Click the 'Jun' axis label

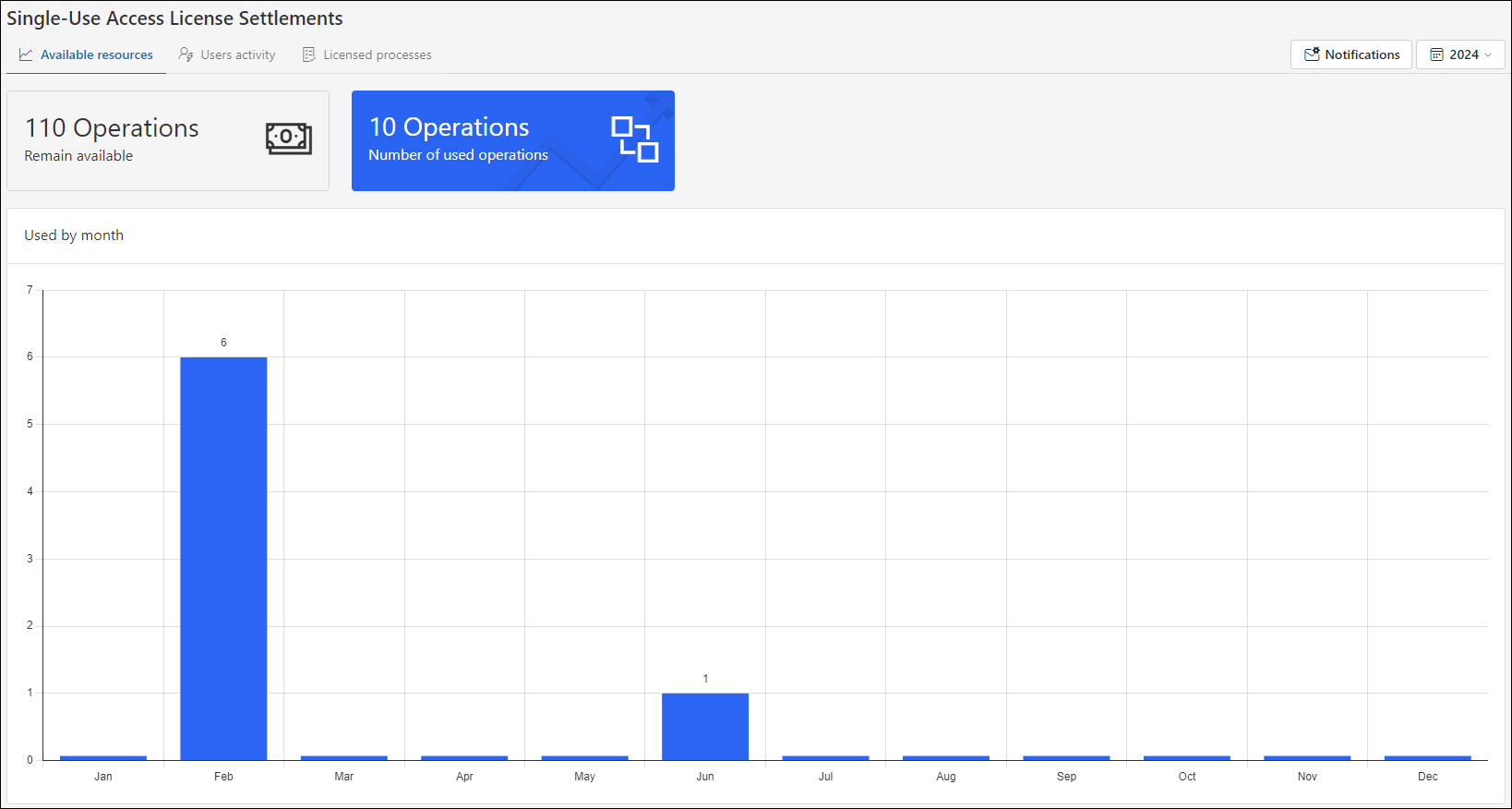point(705,777)
